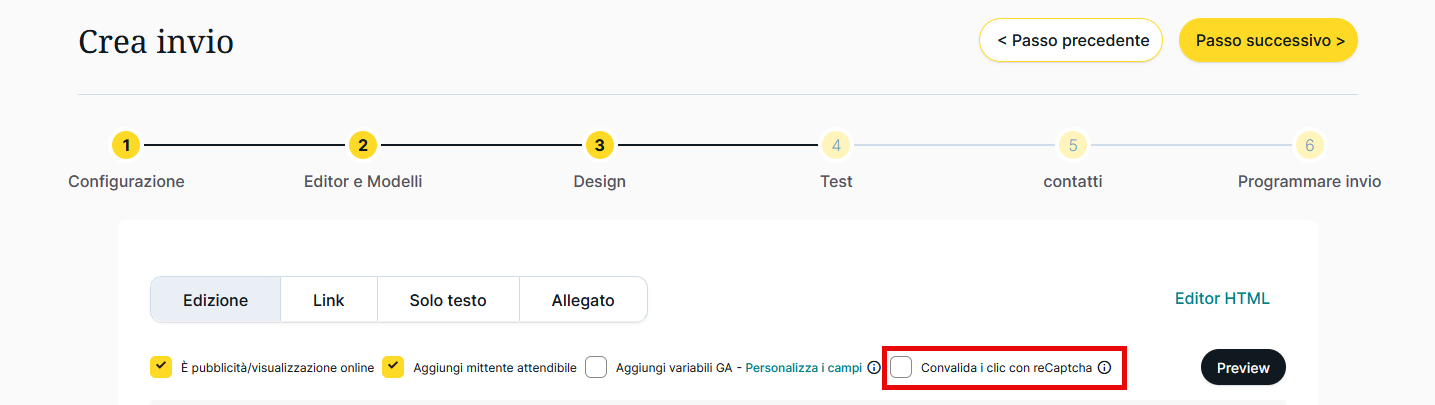The image size is (1435, 405).
Task: Switch to the Link tab
Action: (329, 300)
